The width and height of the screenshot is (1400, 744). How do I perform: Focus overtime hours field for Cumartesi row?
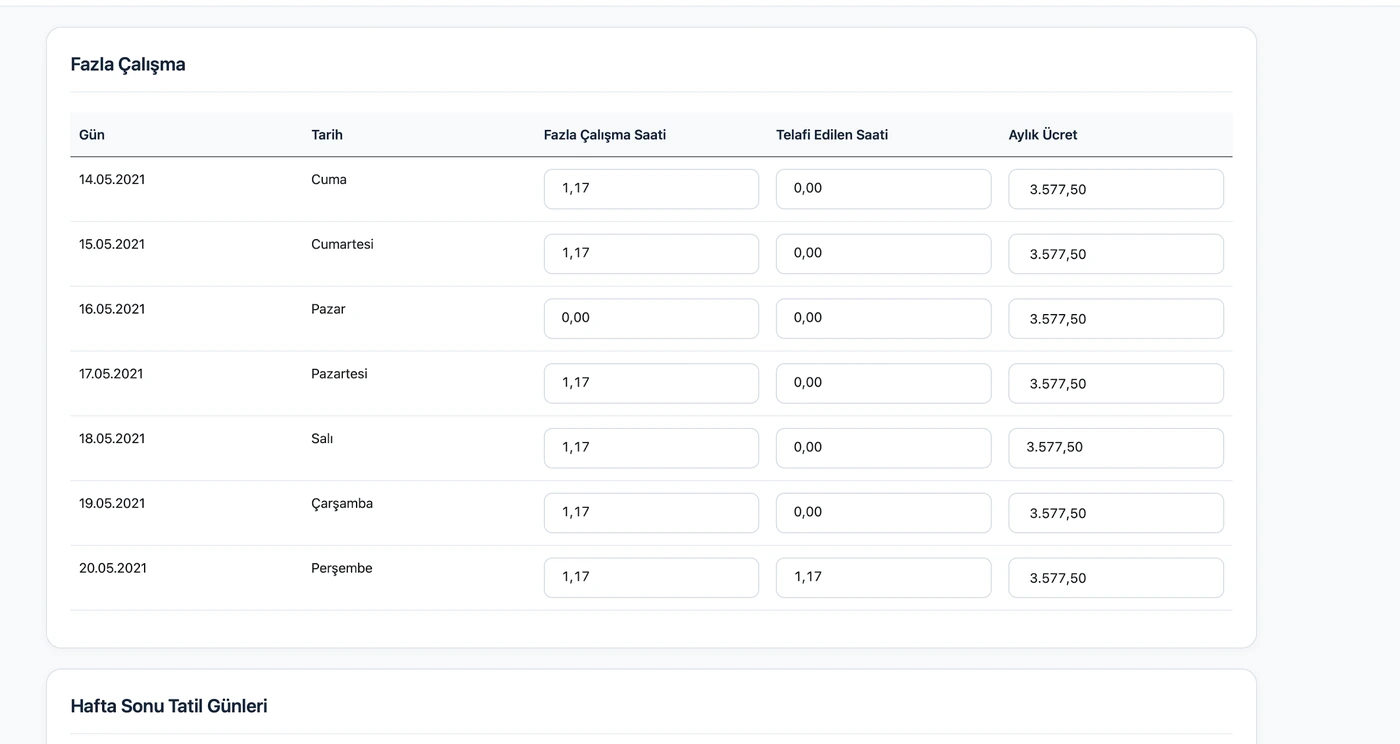coord(651,254)
